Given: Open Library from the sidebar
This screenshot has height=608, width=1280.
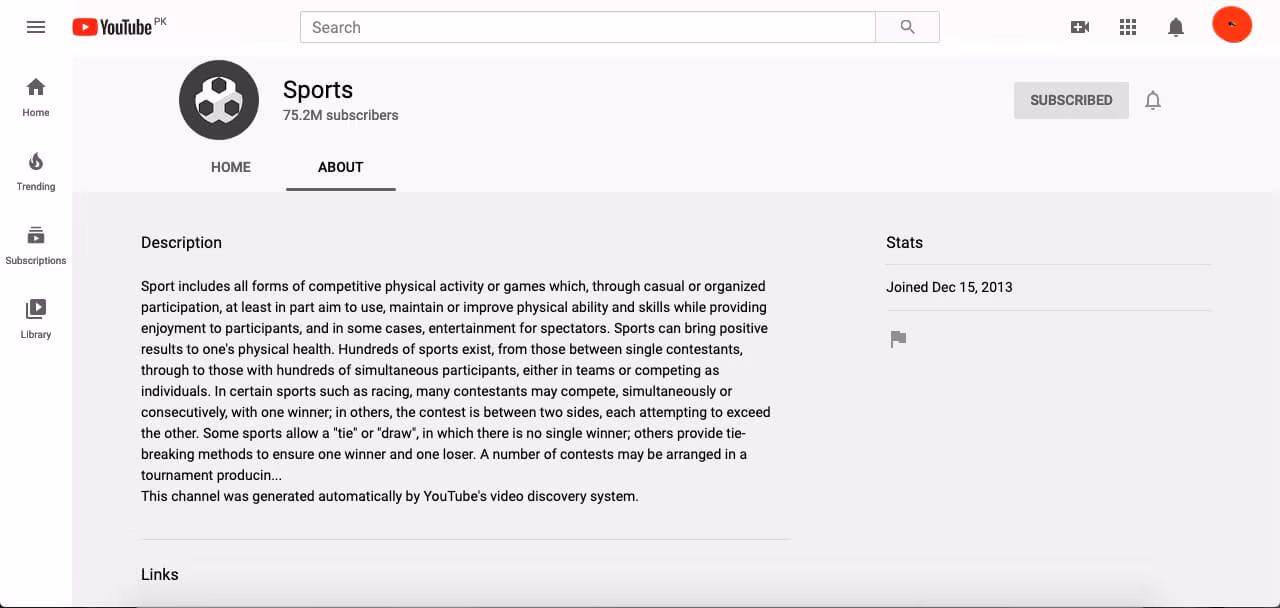Looking at the screenshot, I should coord(36,319).
